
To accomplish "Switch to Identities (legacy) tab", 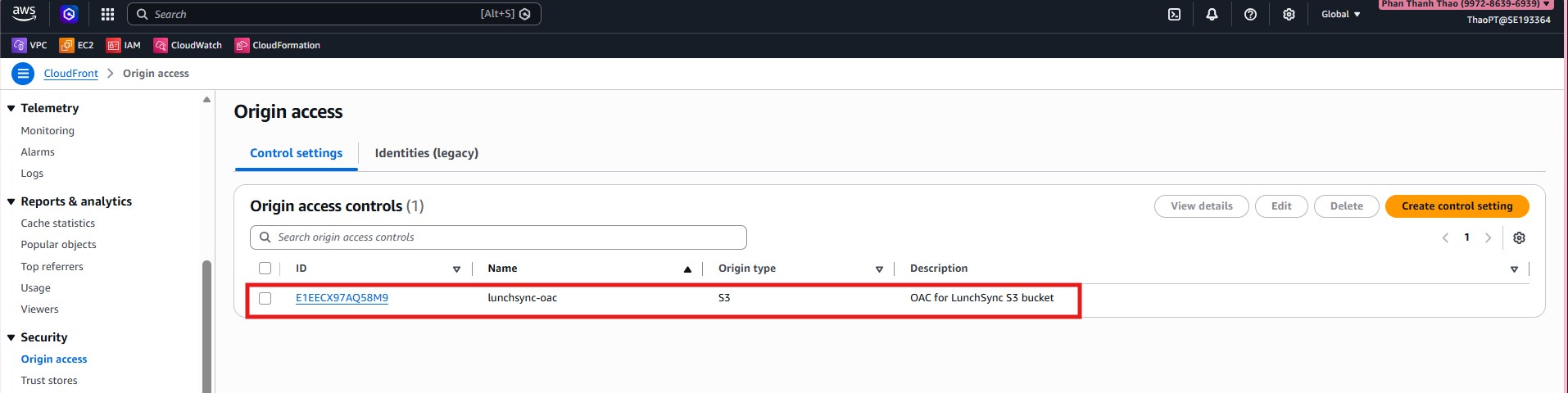I will pos(427,153).
